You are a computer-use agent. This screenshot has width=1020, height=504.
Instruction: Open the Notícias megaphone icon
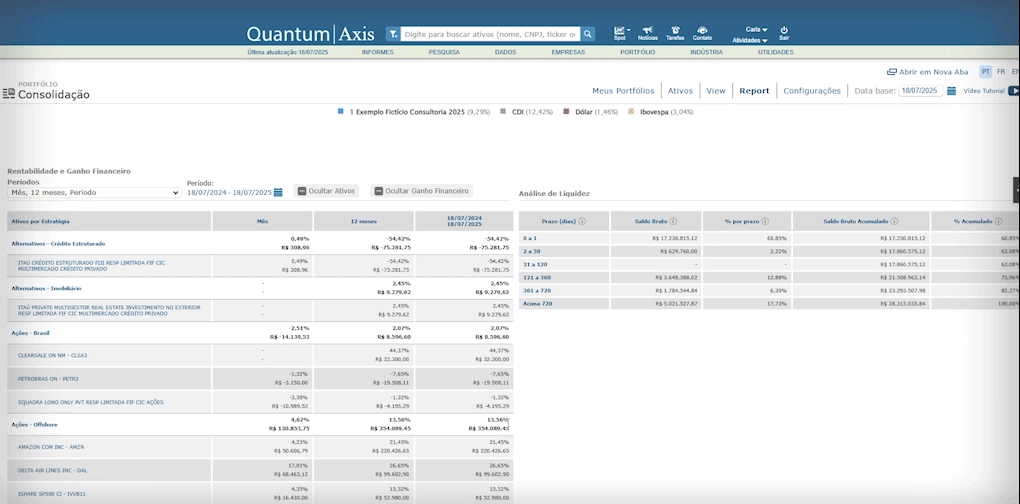[647, 31]
